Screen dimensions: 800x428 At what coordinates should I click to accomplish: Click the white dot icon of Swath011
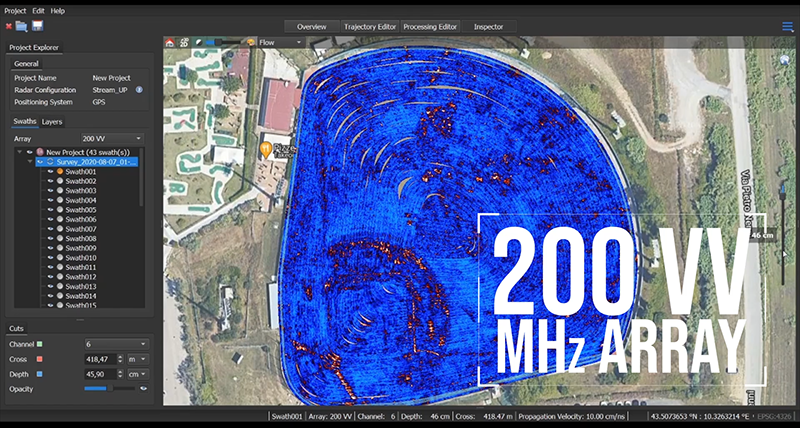pyautogui.click(x=60, y=267)
